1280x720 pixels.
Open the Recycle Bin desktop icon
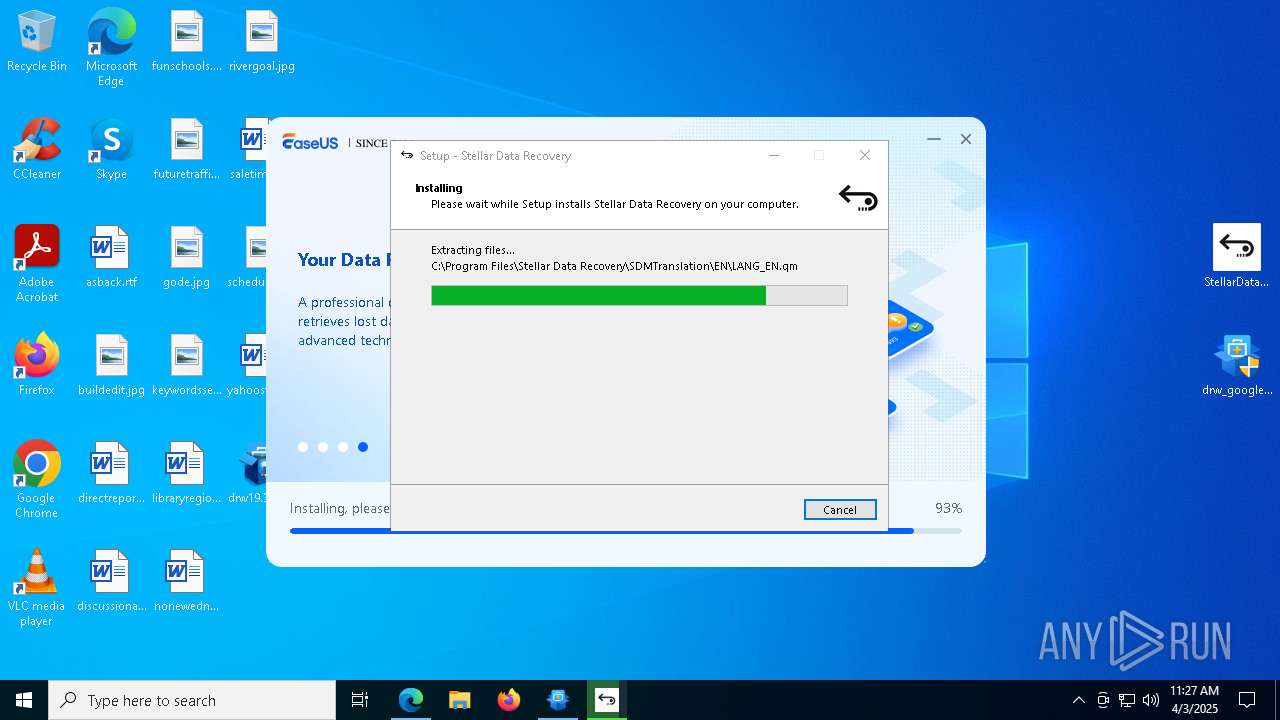pos(37,42)
